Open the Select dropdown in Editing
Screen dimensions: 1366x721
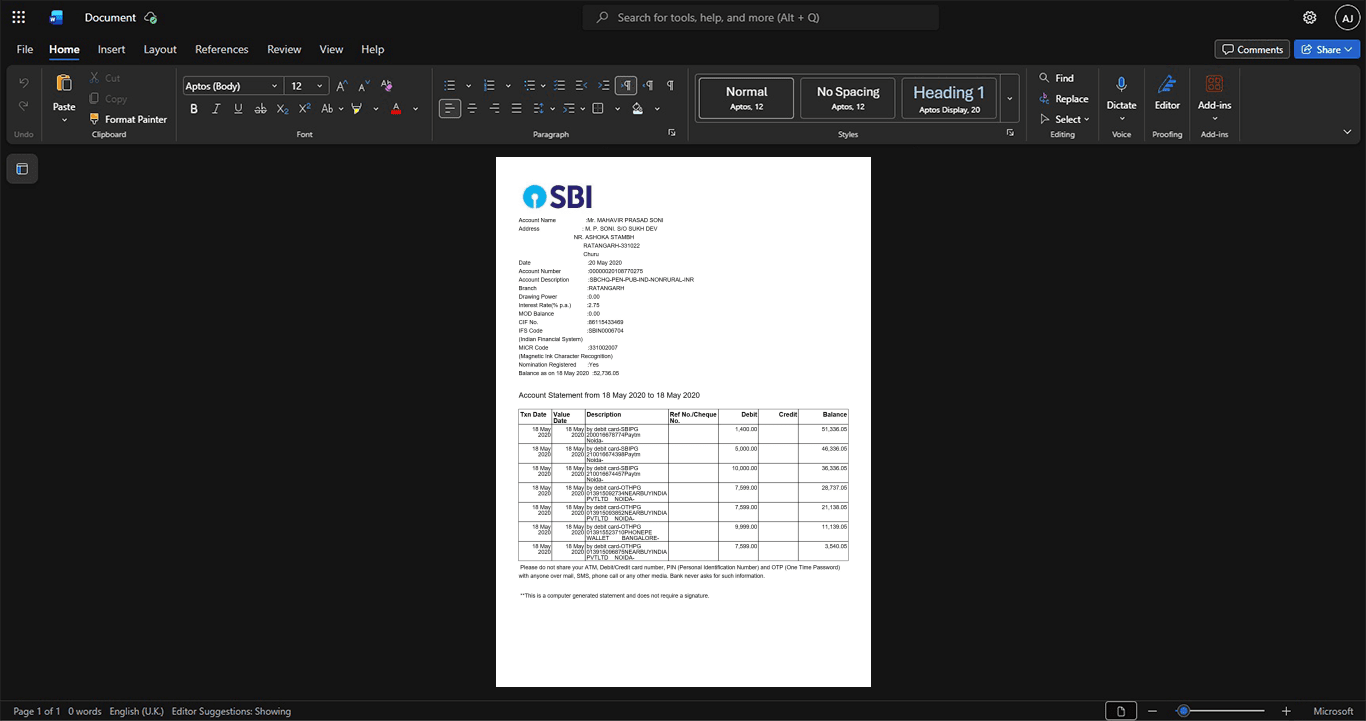[x=1065, y=119]
